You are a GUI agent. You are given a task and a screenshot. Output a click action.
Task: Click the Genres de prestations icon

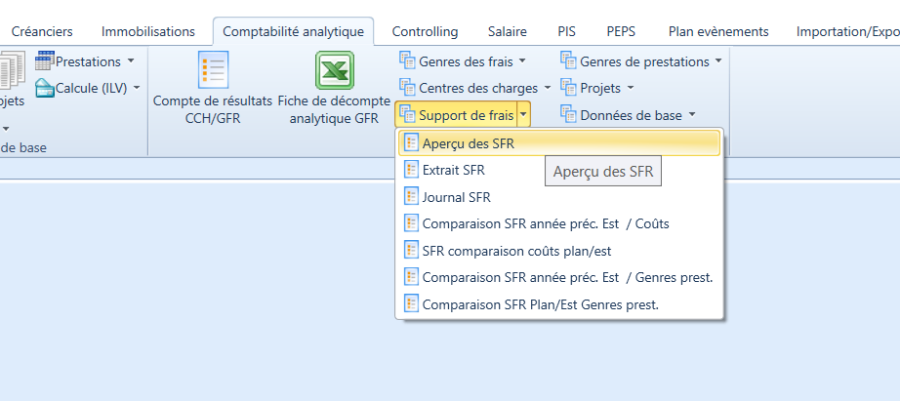tap(568, 62)
